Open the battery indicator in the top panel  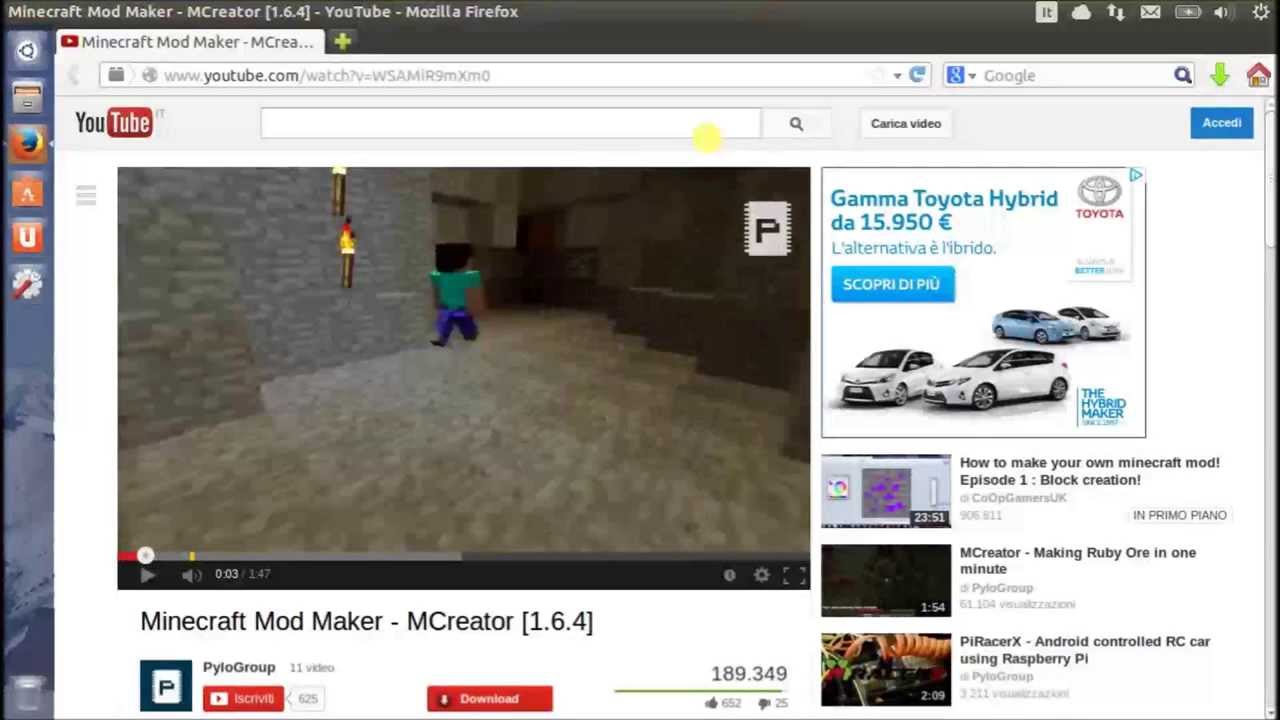(x=1187, y=12)
